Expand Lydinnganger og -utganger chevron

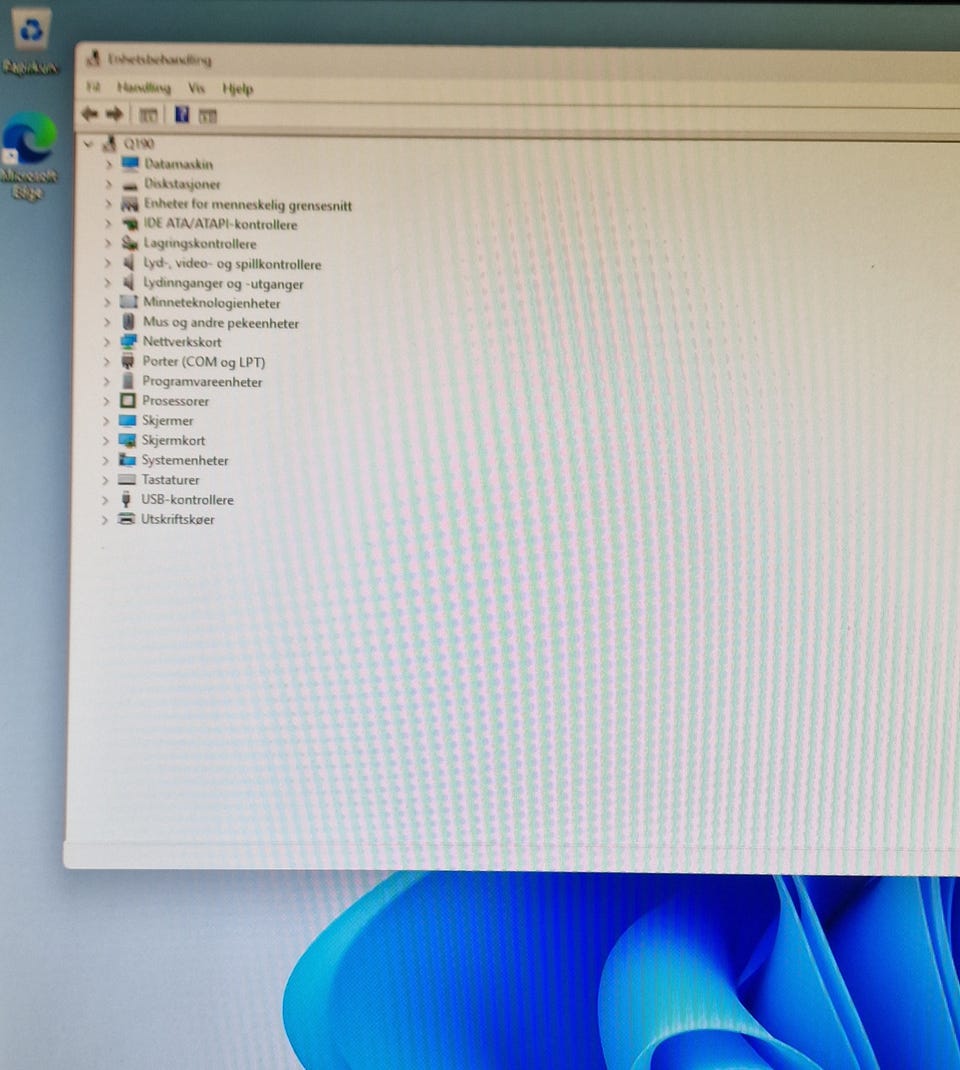pyautogui.click(x=107, y=283)
